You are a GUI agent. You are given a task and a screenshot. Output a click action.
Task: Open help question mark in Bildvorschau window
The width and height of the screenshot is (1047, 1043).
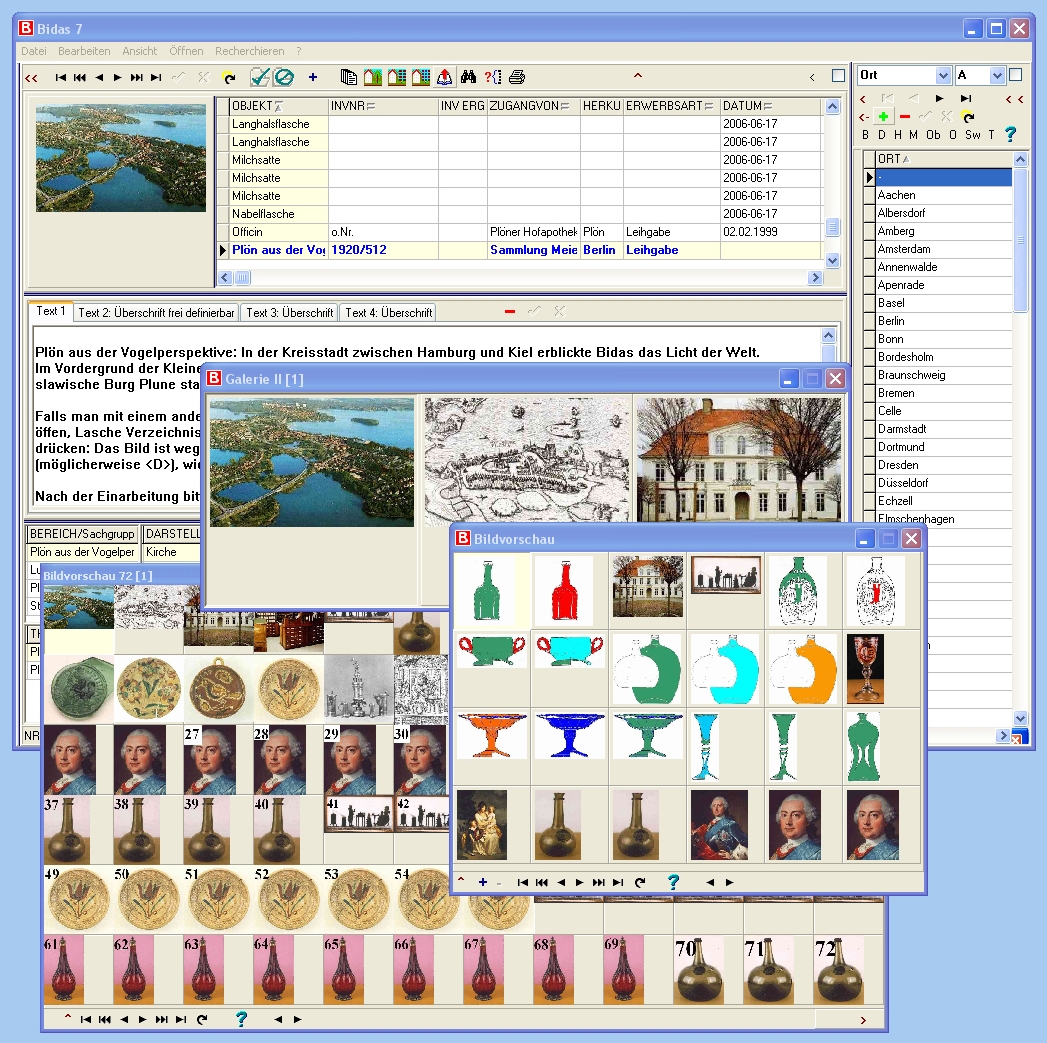pos(673,882)
